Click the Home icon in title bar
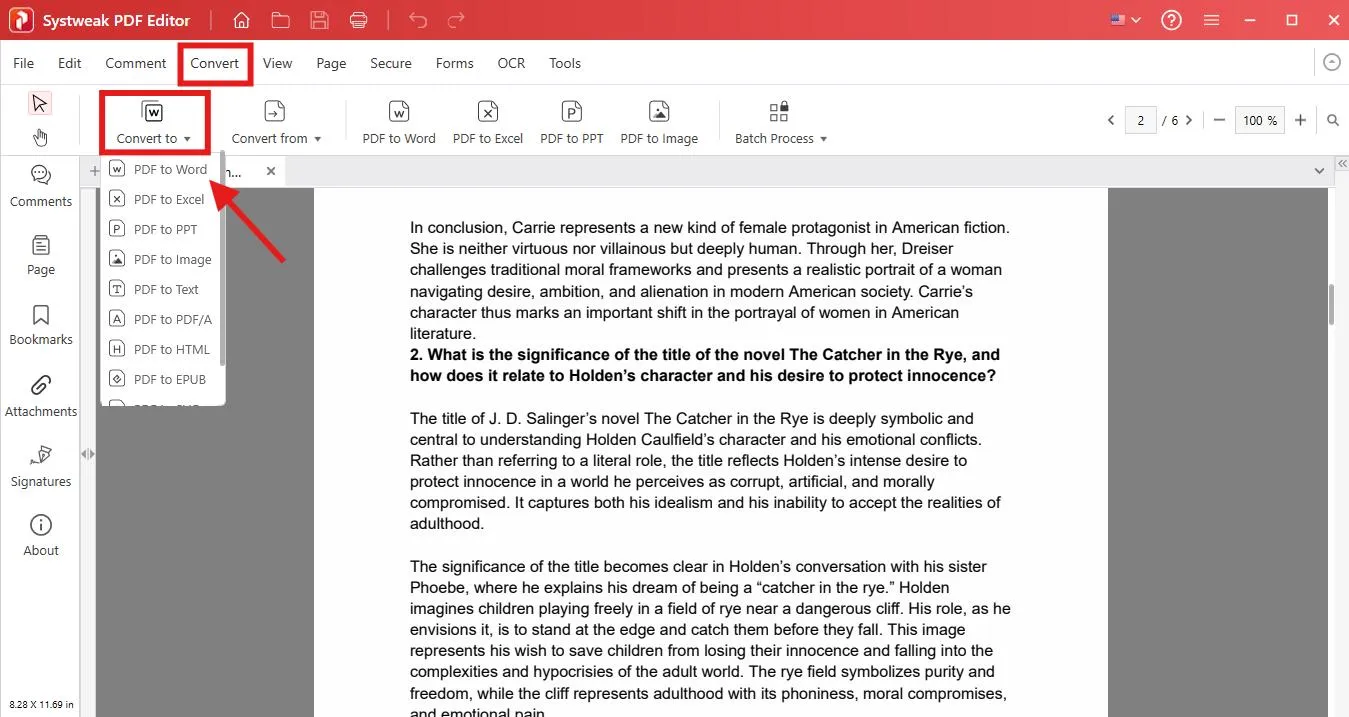Screen dimensions: 1349x717 [x=241, y=20]
